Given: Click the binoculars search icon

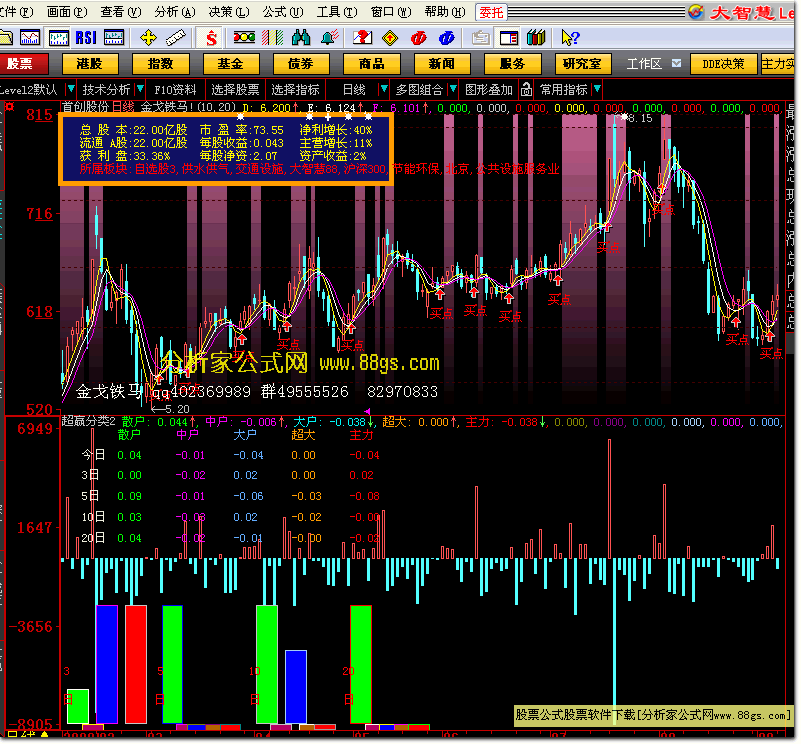Looking at the screenshot, I should (x=301, y=38).
